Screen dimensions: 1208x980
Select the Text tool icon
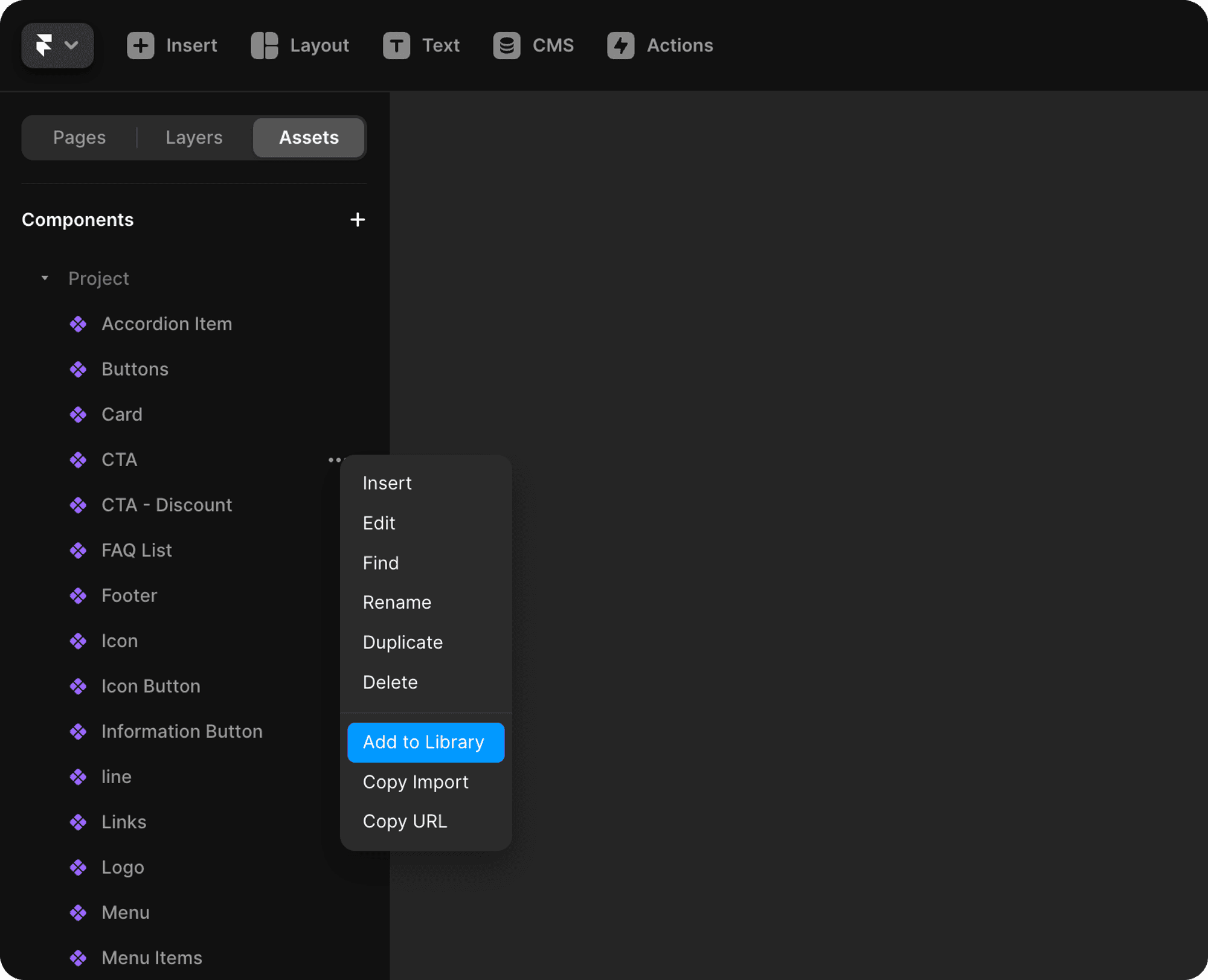(396, 45)
